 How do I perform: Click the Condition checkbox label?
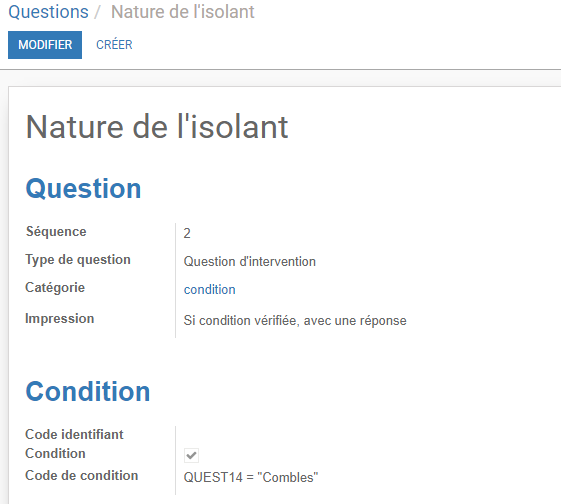[55, 453]
